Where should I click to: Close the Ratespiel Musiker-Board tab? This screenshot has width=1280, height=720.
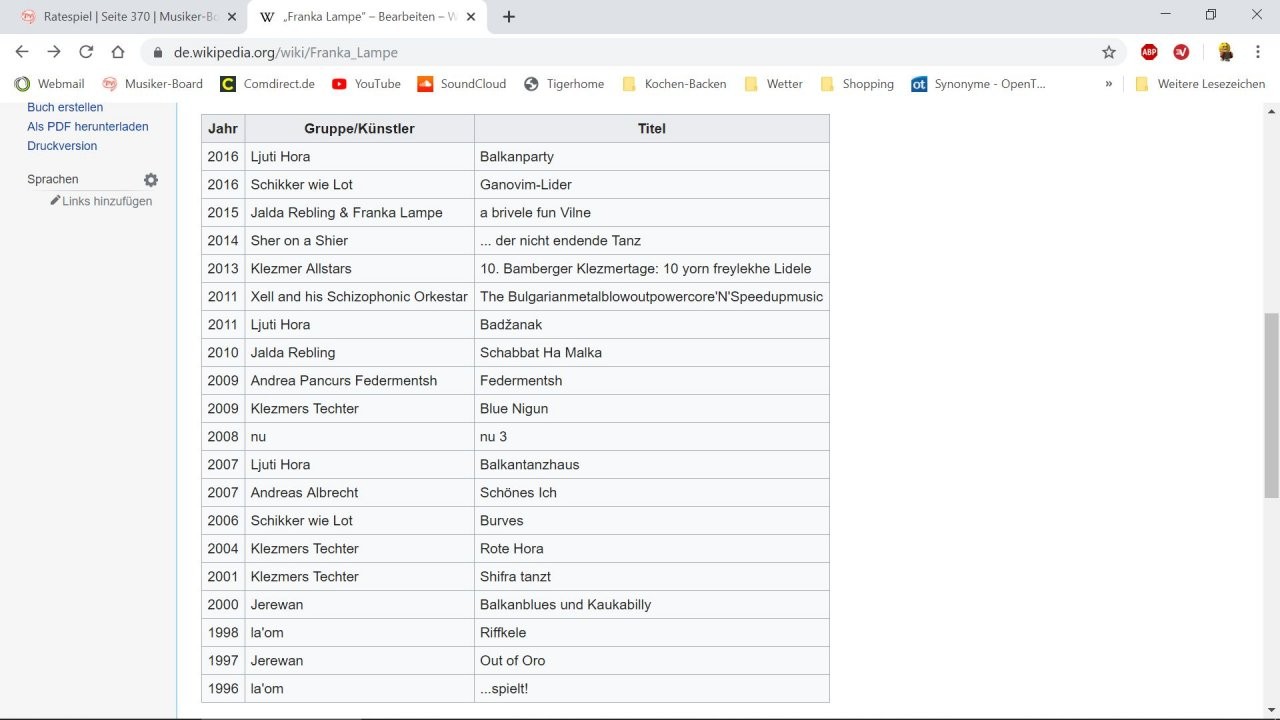coord(232,17)
